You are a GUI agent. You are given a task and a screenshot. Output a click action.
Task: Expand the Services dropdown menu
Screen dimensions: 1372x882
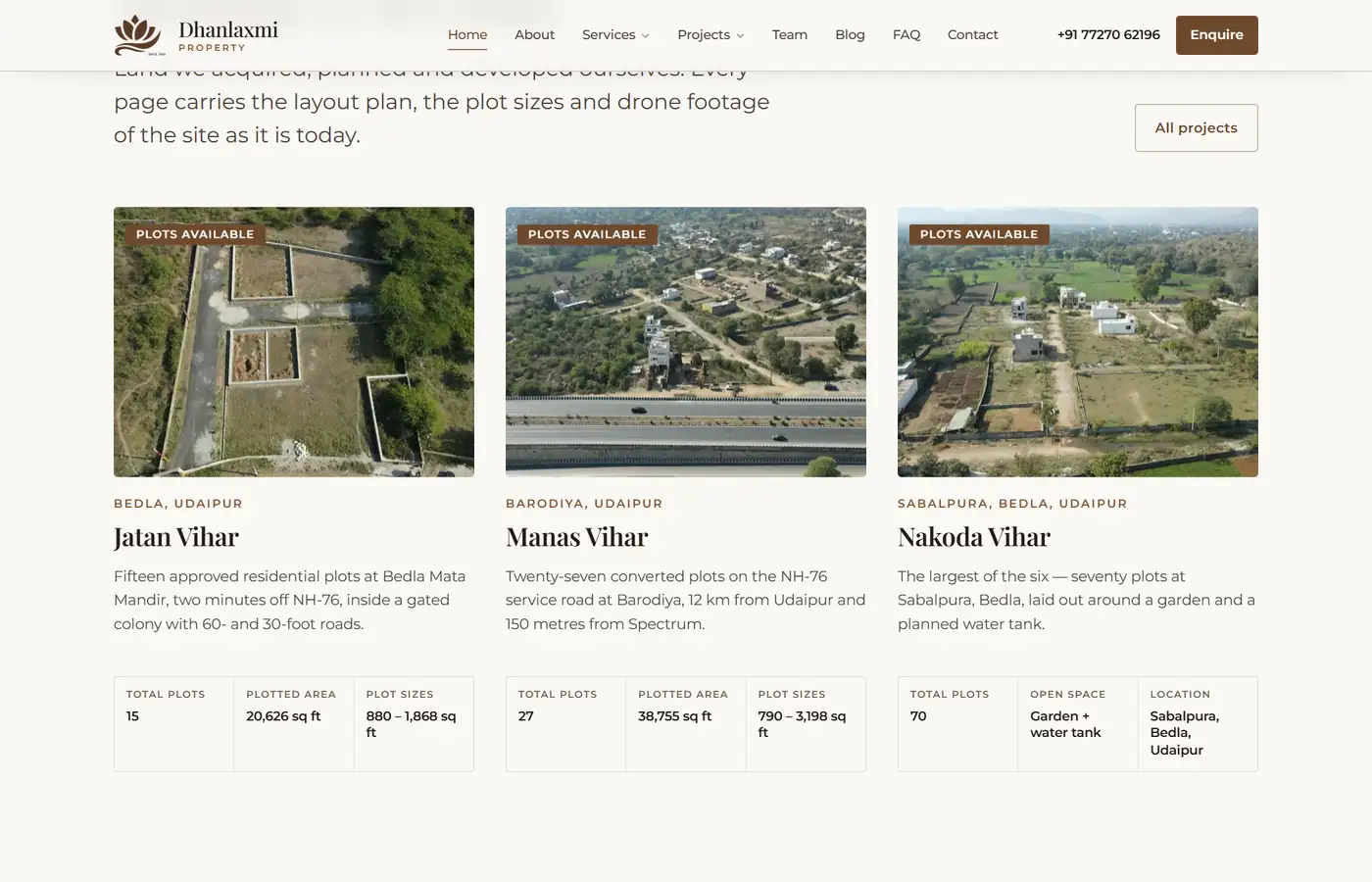615,34
